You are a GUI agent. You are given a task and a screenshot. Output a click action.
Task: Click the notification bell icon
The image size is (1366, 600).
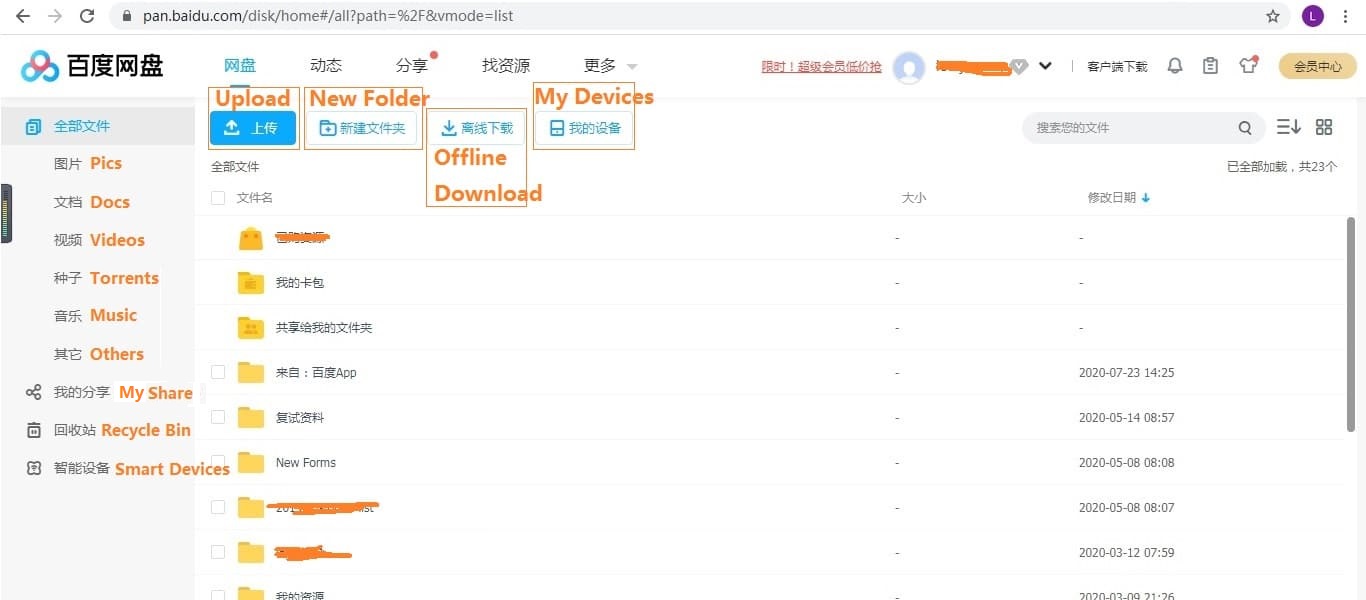1175,66
